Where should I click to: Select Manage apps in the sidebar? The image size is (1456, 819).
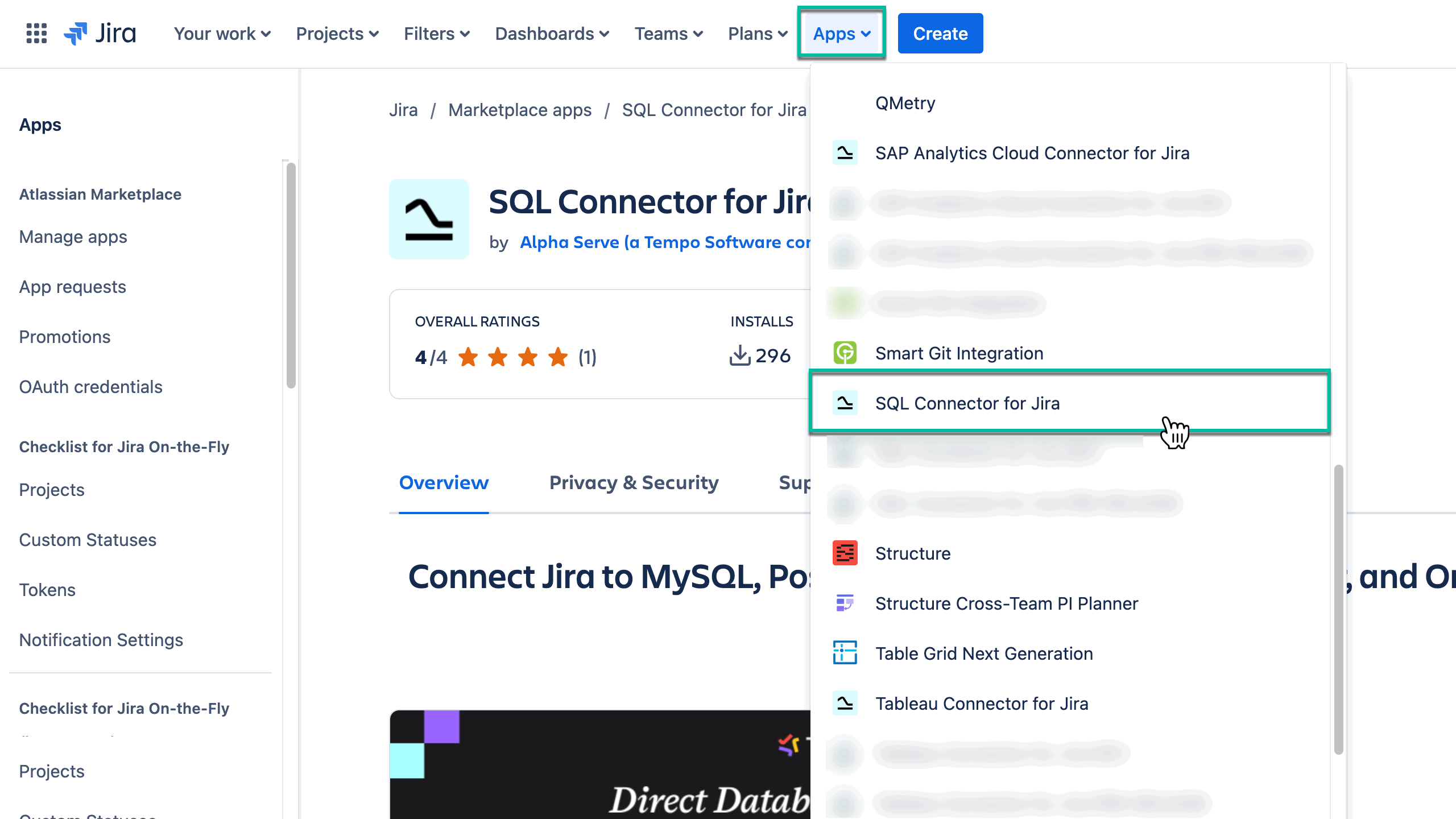(x=73, y=237)
